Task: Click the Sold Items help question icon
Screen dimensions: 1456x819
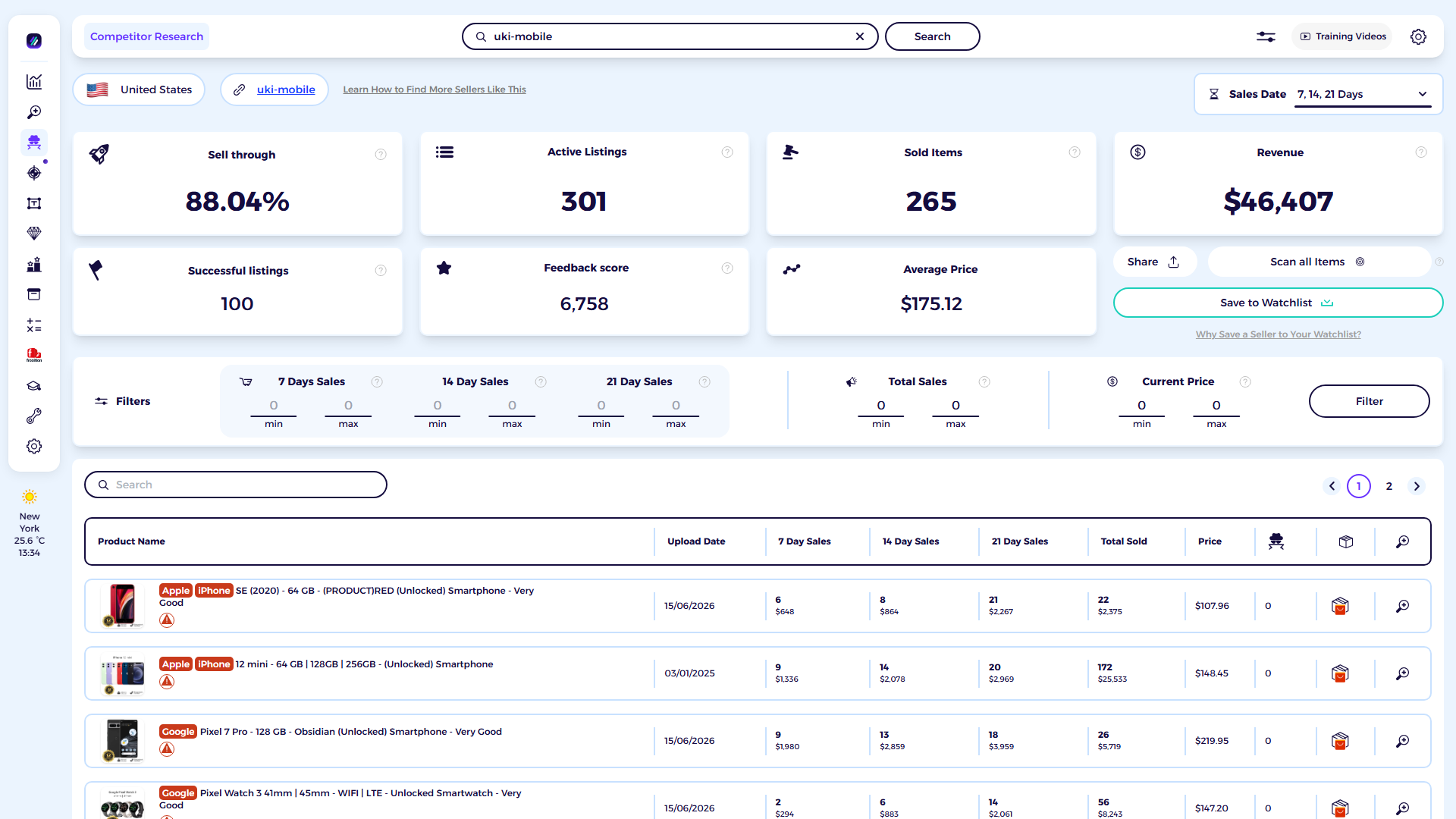Action: click(1075, 152)
